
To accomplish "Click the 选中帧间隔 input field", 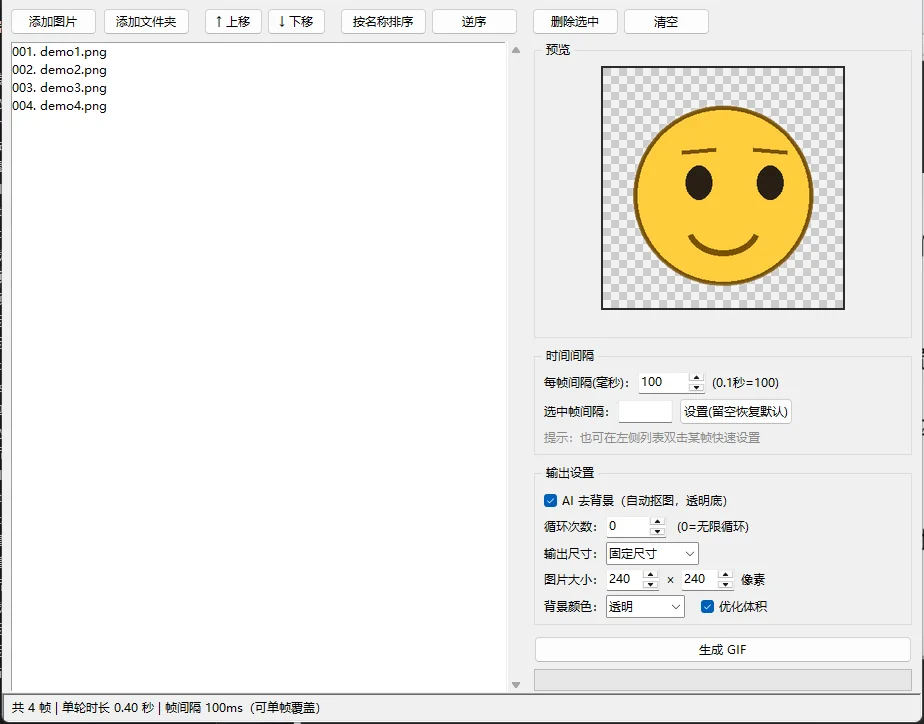I will (645, 411).
